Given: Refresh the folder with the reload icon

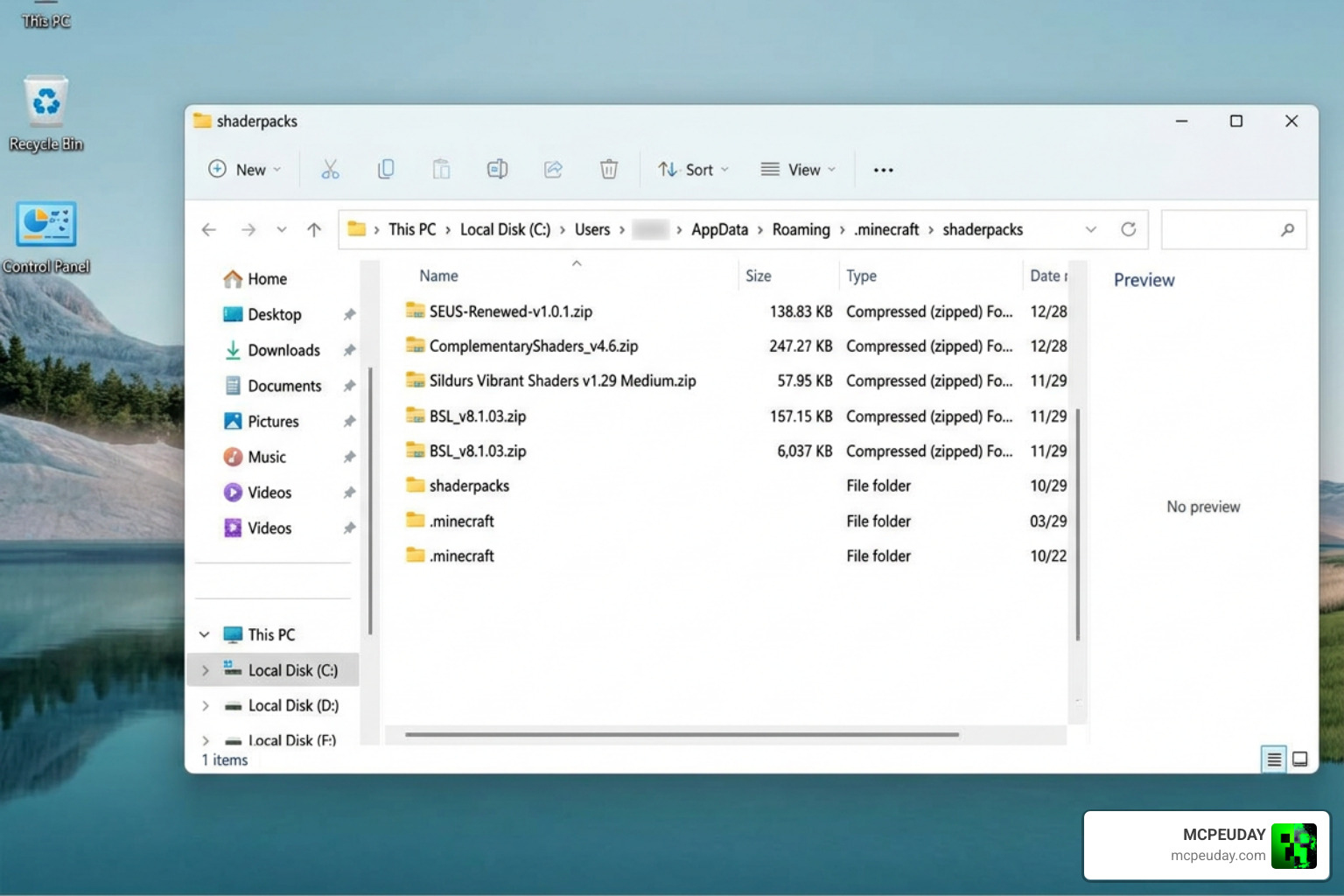Looking at the screenshot, I should [1129, 229].
